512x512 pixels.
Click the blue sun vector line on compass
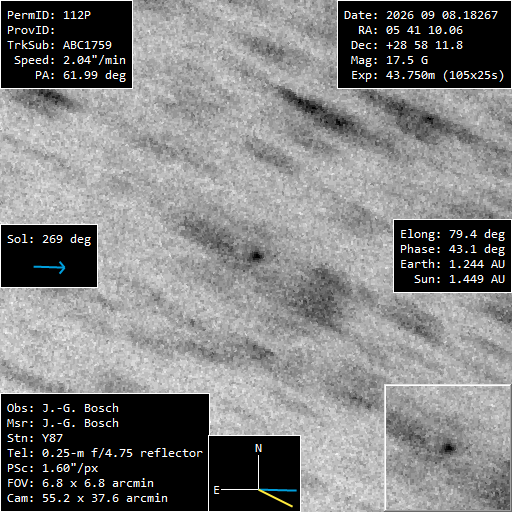(278, 490)
